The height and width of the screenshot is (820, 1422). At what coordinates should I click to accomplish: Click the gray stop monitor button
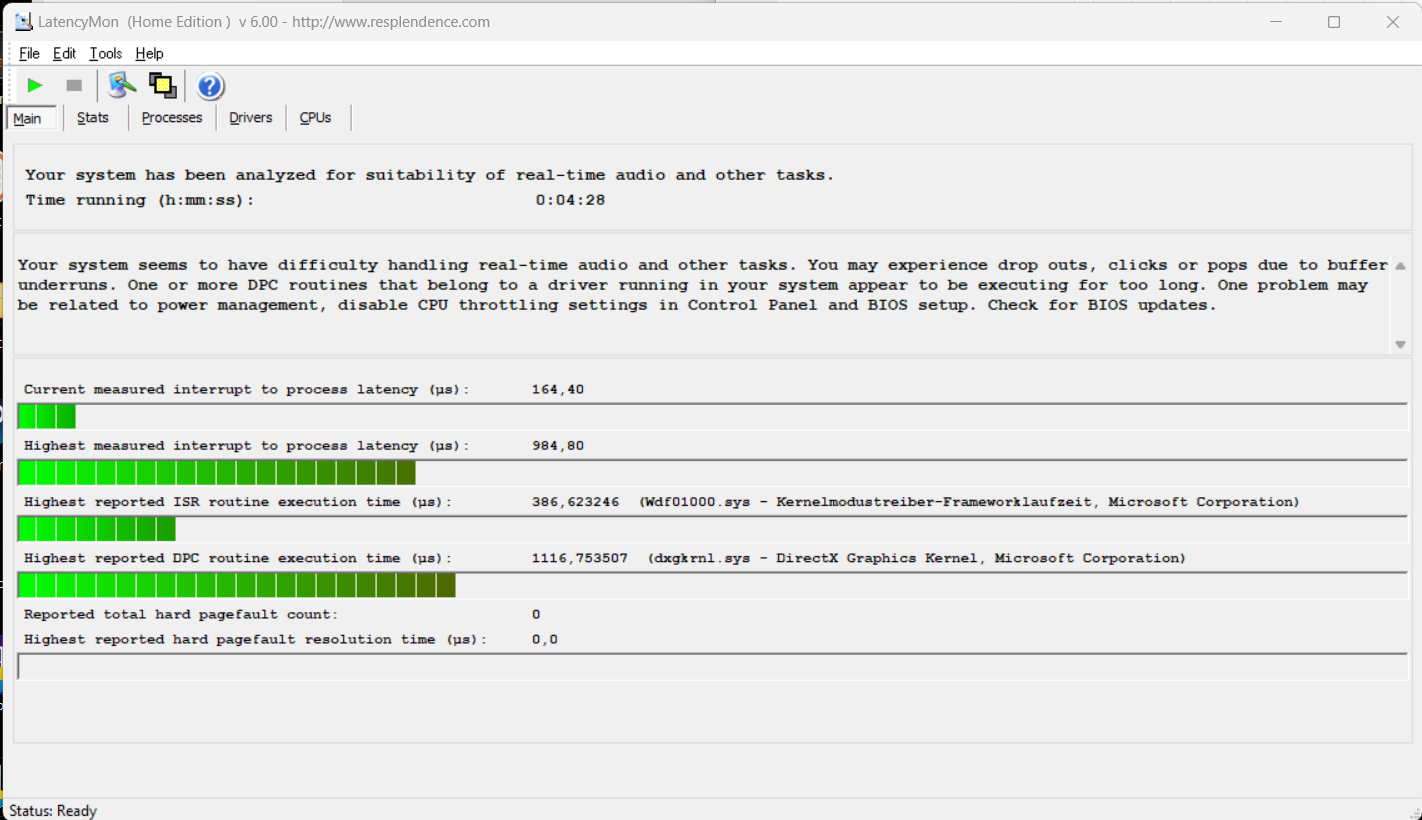tap(74, 86)
